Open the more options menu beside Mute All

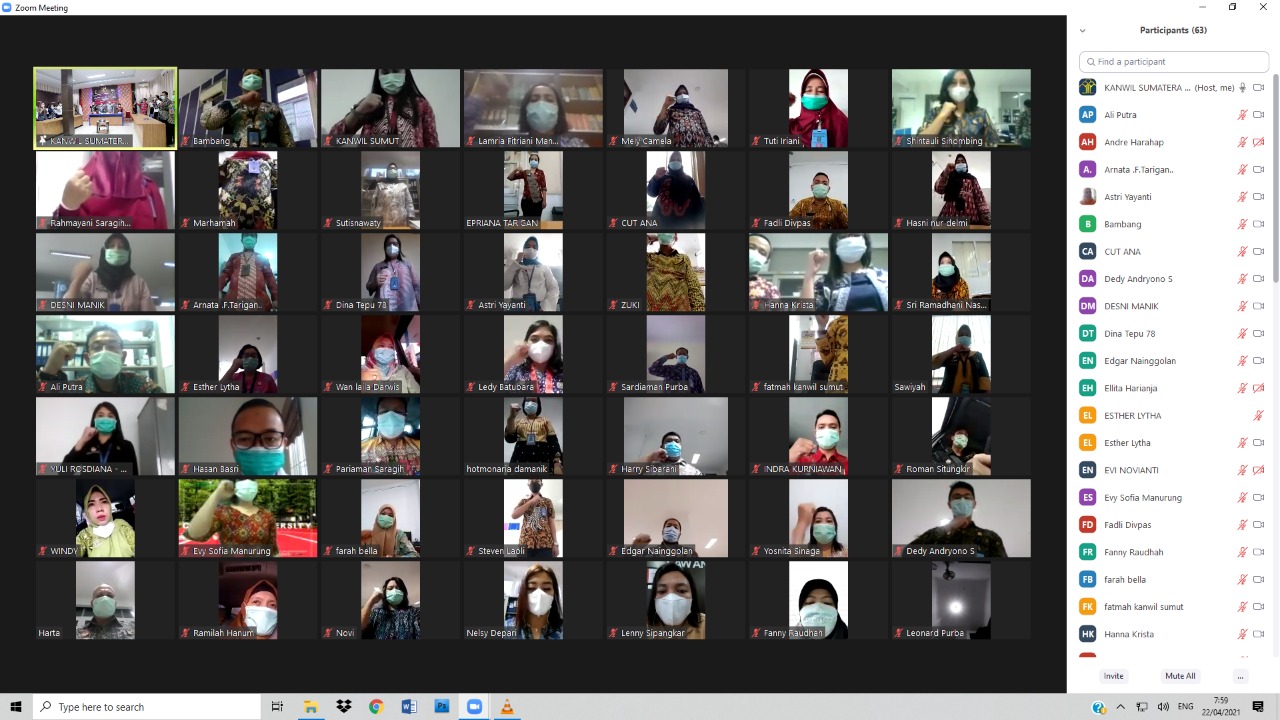tap(1240, 676)
